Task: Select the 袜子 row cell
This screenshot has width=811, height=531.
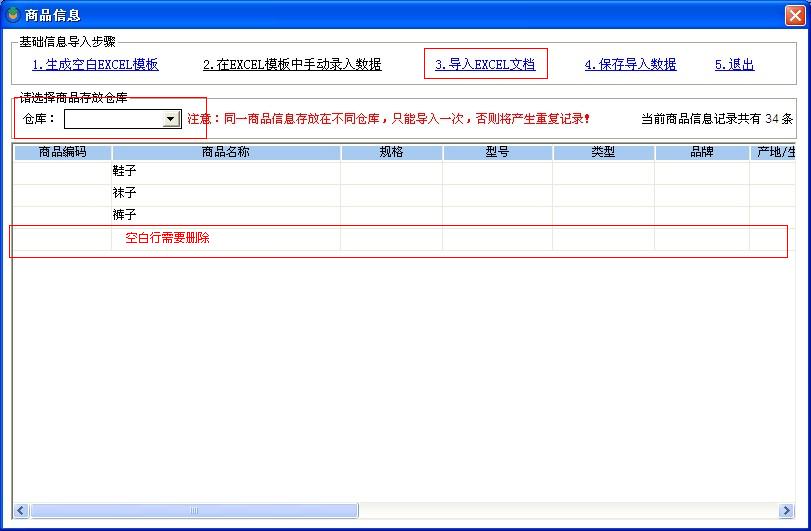Action: click(226, 193)
